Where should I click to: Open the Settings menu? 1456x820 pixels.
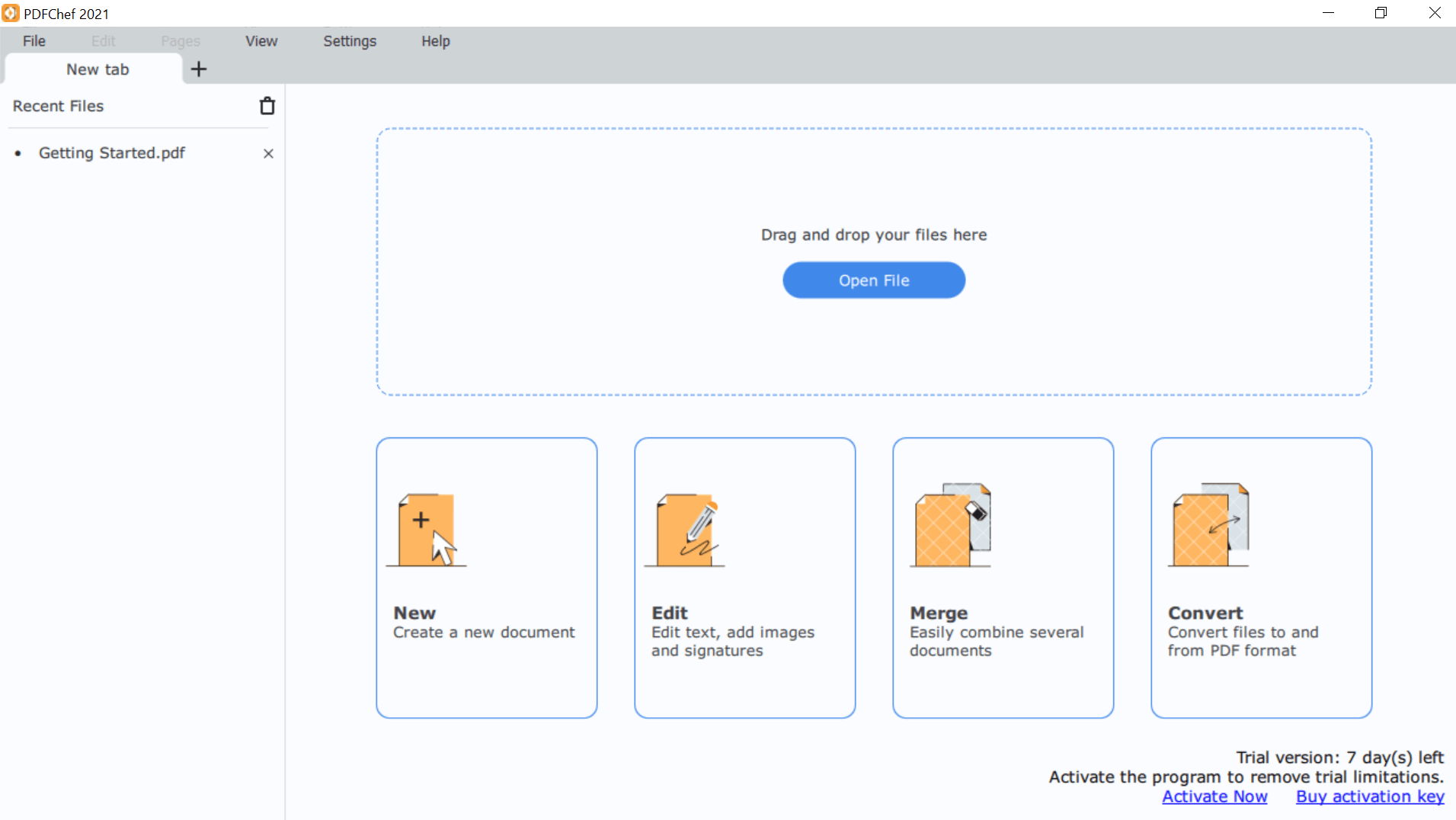[350, 40]
